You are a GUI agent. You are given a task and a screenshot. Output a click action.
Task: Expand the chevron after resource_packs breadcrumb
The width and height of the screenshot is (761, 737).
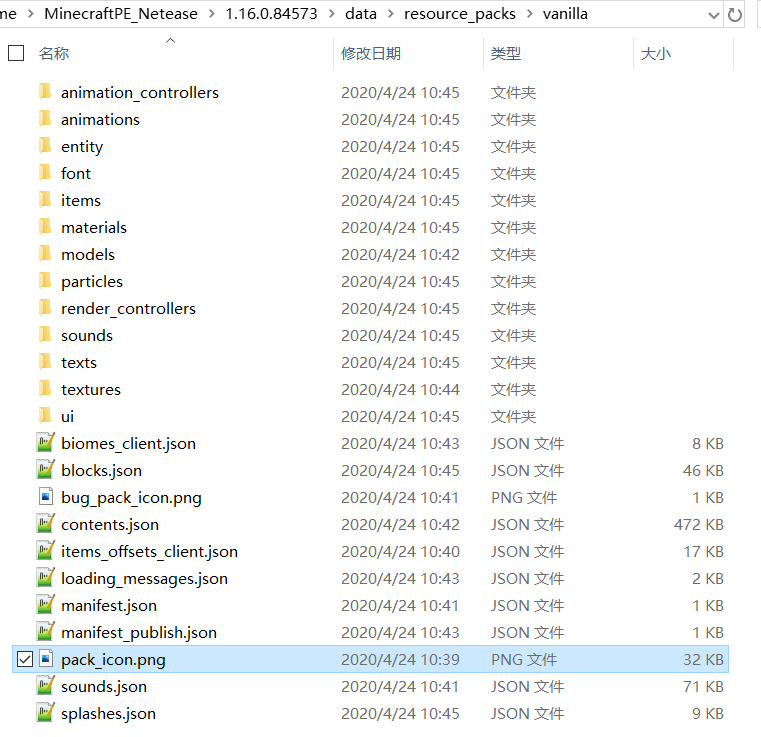click(x=529, y=14)
